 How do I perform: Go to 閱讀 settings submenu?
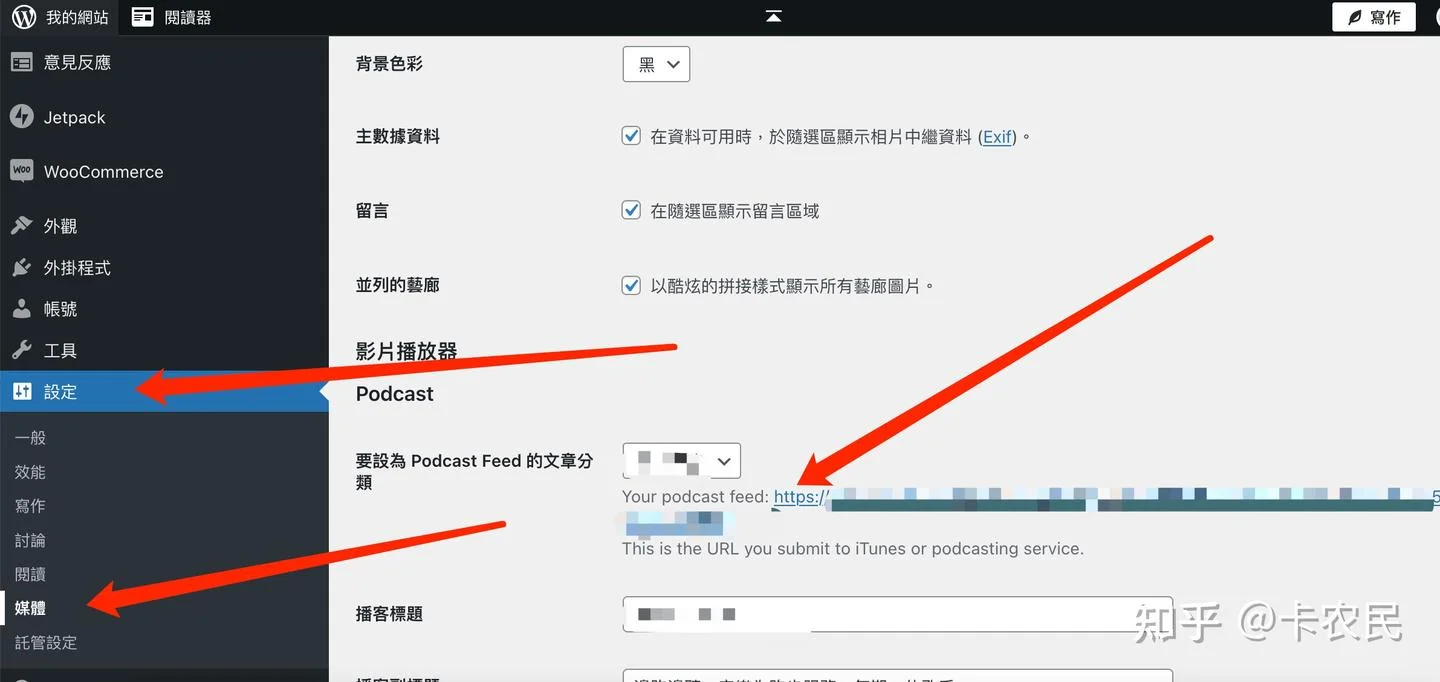[31, 574]
